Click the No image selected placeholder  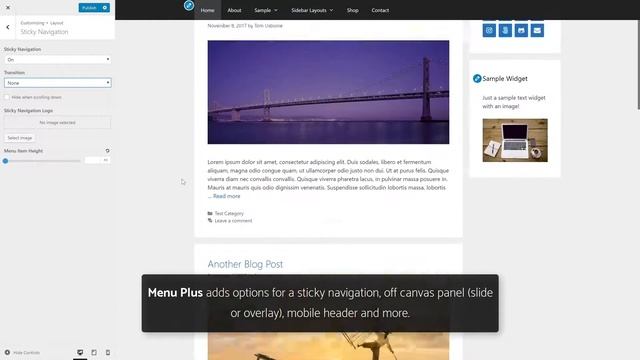(x=58, y=122)
